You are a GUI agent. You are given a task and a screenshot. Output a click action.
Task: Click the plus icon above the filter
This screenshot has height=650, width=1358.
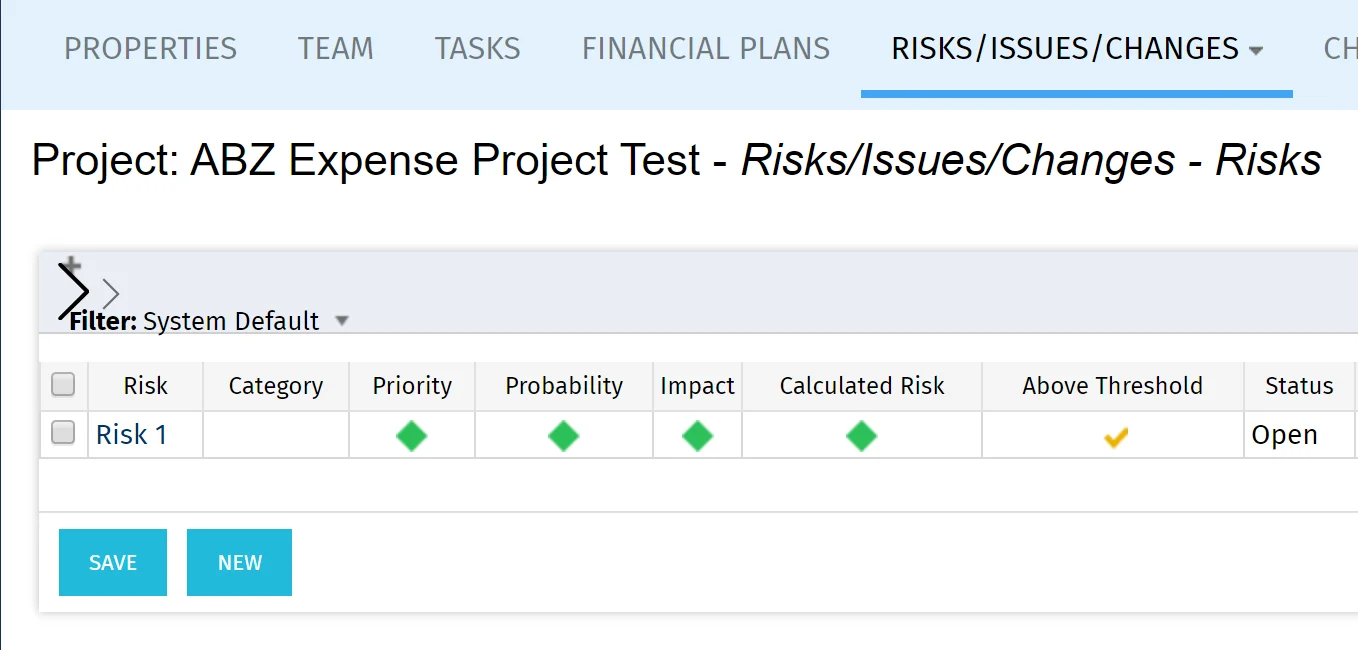[72, 265]
